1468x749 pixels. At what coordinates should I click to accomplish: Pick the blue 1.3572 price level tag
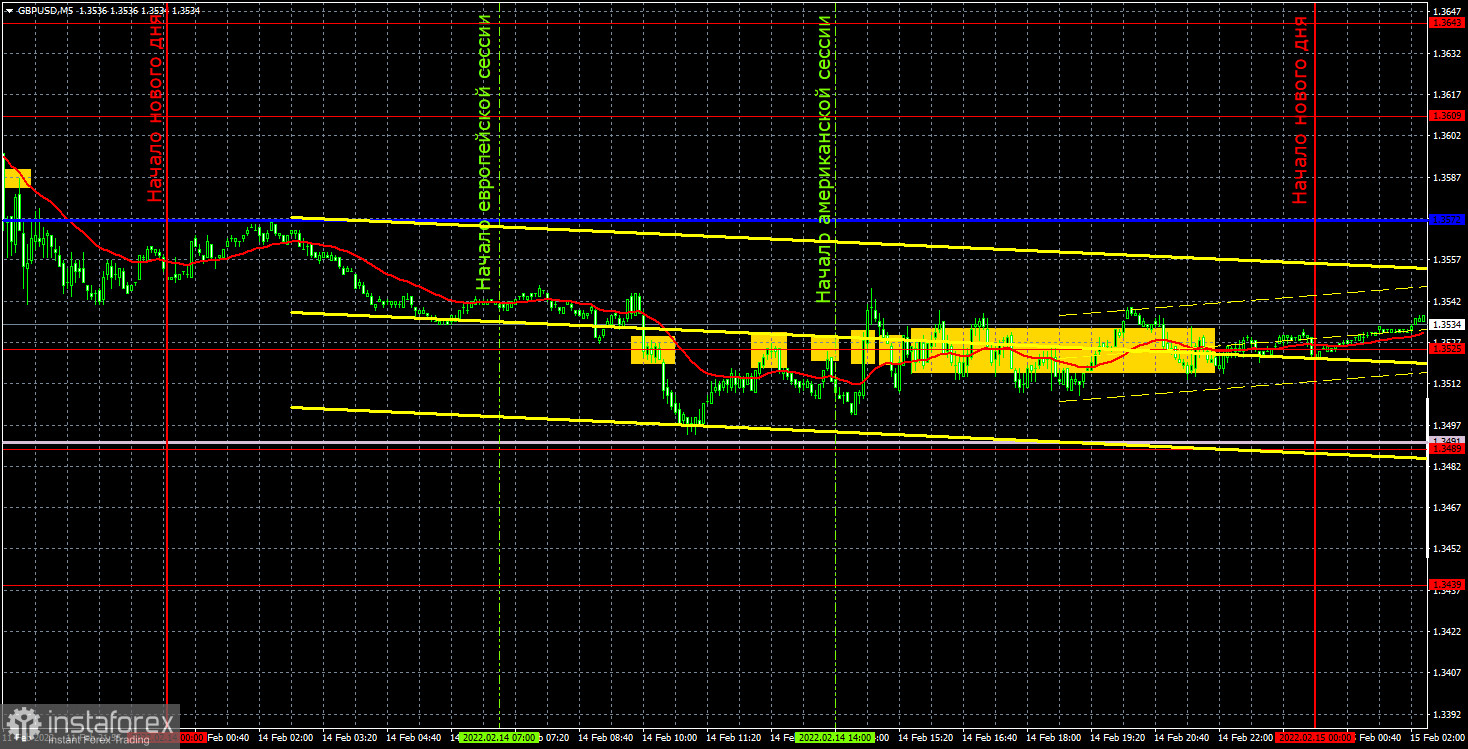pyautogui.click(x=1446, y=218)
